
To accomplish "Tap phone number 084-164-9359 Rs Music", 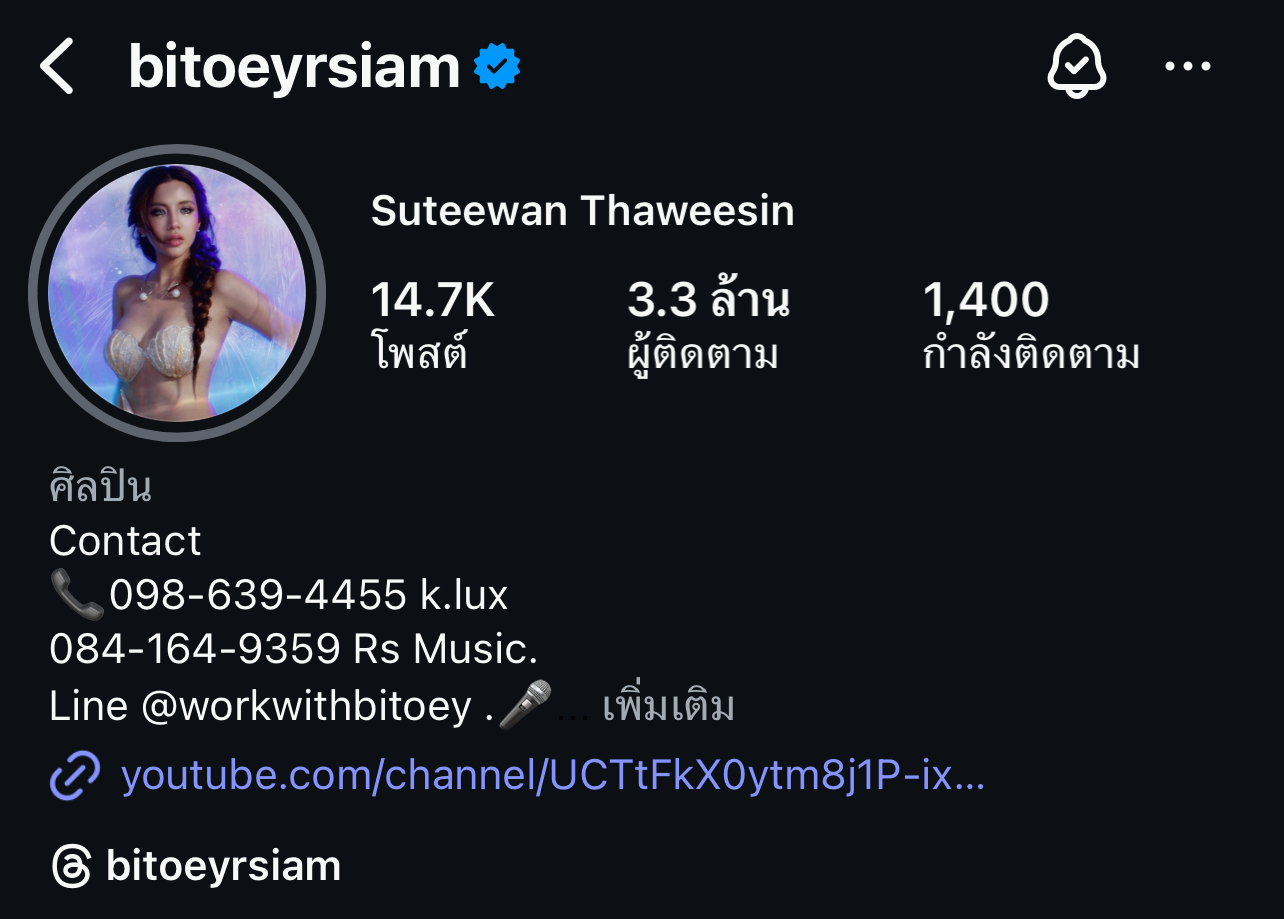I will coord(293,650).
